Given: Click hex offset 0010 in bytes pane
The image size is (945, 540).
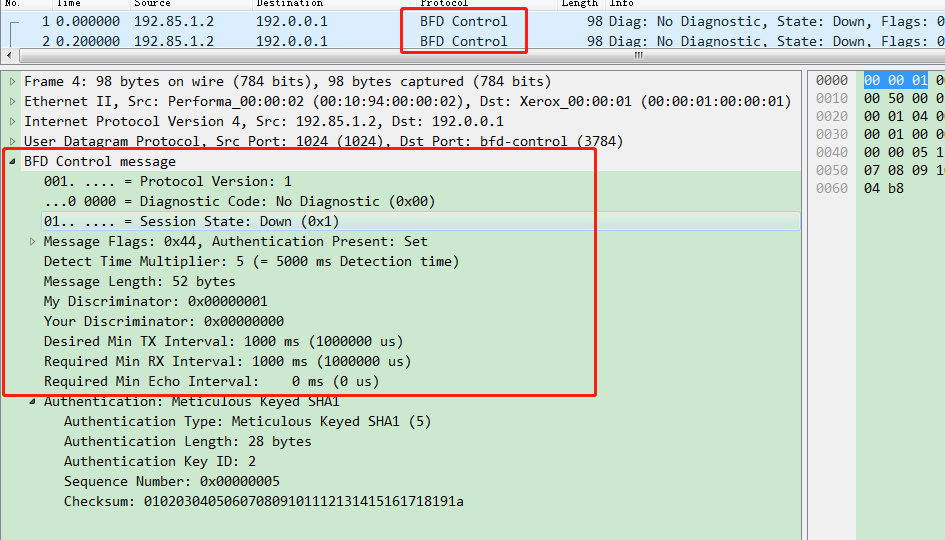Looking at the screenshot, I should (x=832, y=98).
